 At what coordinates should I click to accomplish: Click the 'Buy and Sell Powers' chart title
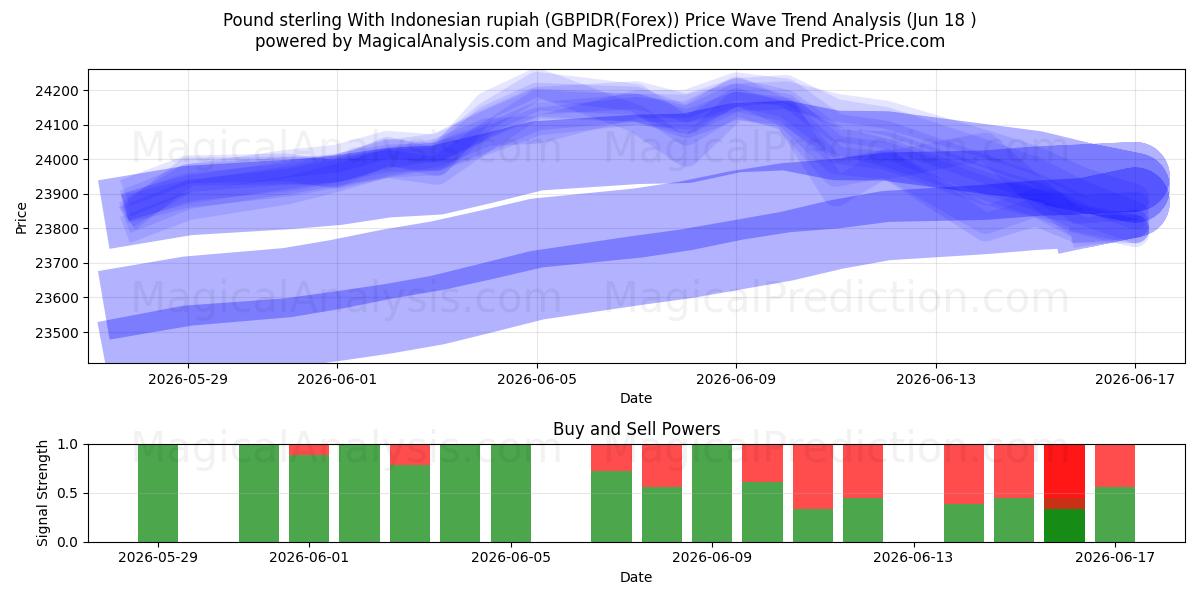(x=636, y=429)
